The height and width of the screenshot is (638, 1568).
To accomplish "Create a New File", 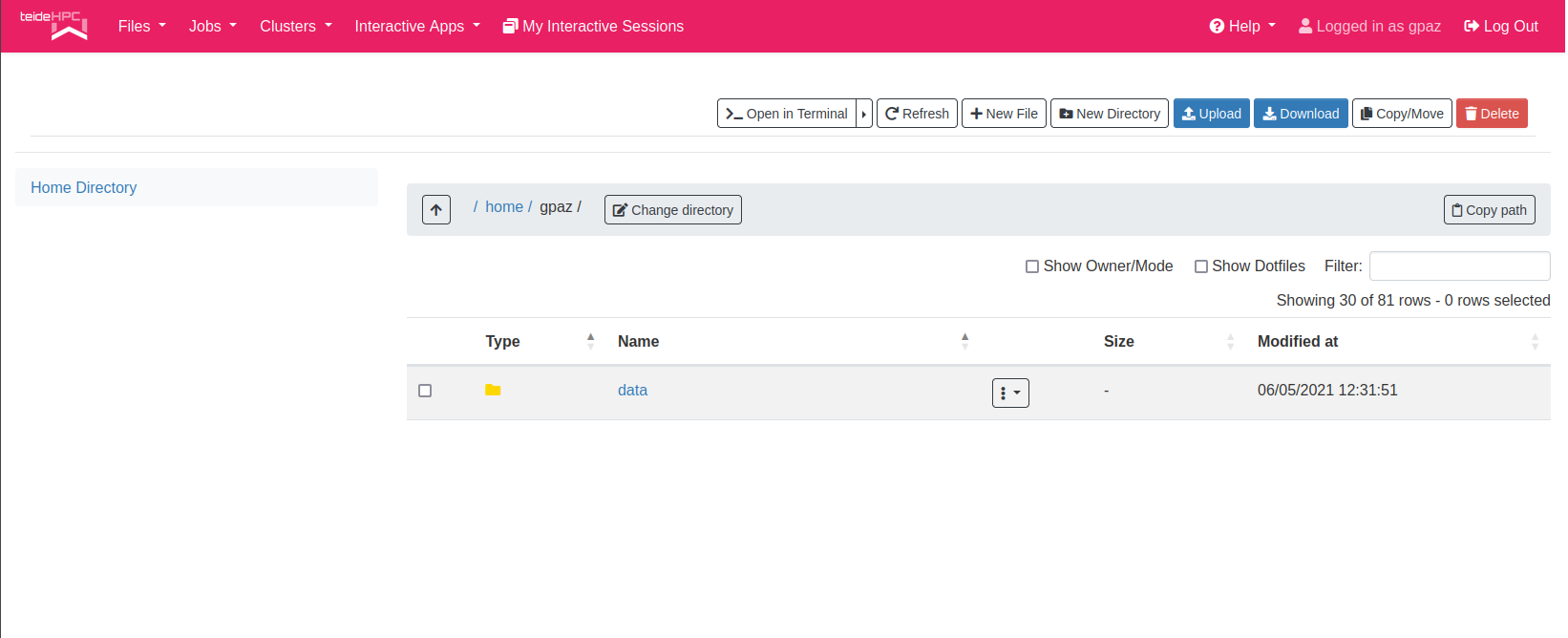I will click(1004, 114).
